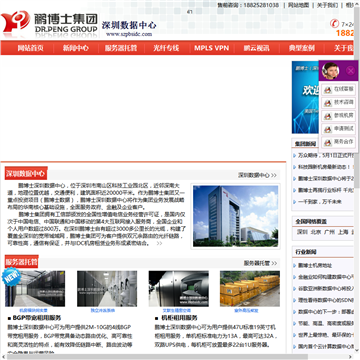Click arrow bullet before 万众期待 news
The height and width of the screenshot is (360, 360).
click(x=295, y=155)
